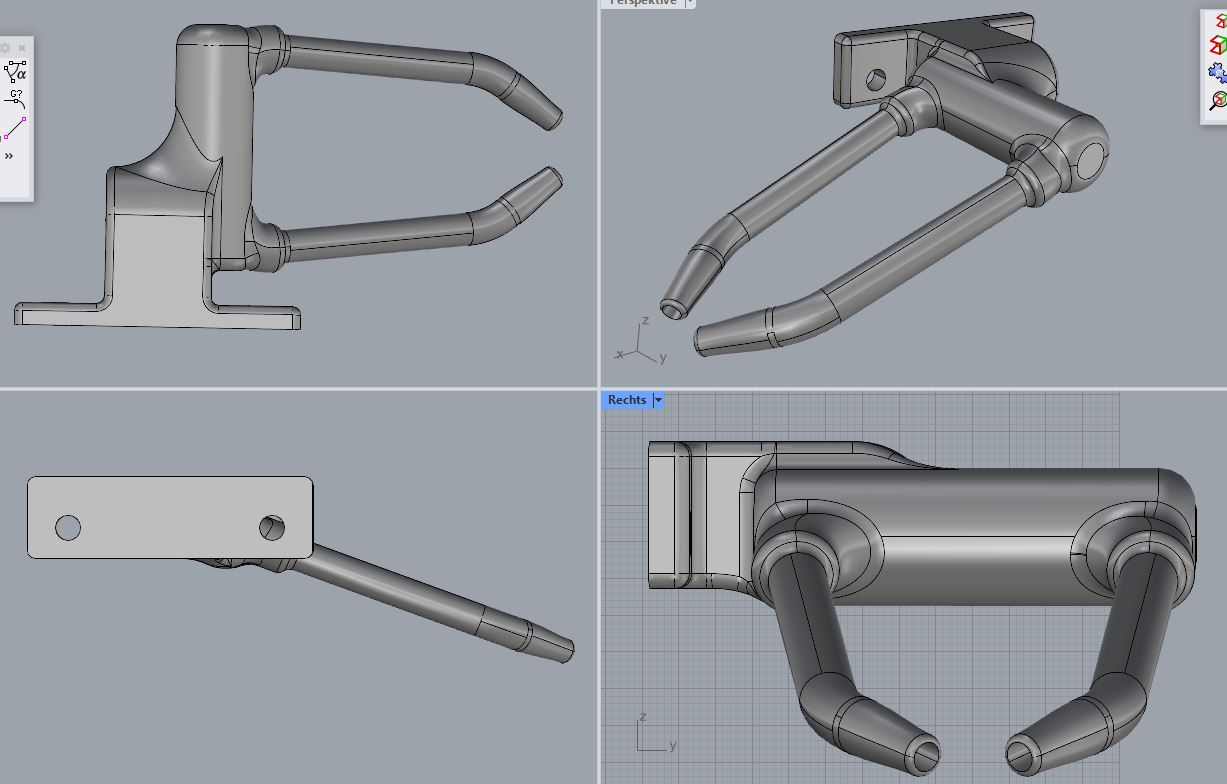
Task: Click the z-y axis indicator in Rechts viewport
Action: pos(653,735)
